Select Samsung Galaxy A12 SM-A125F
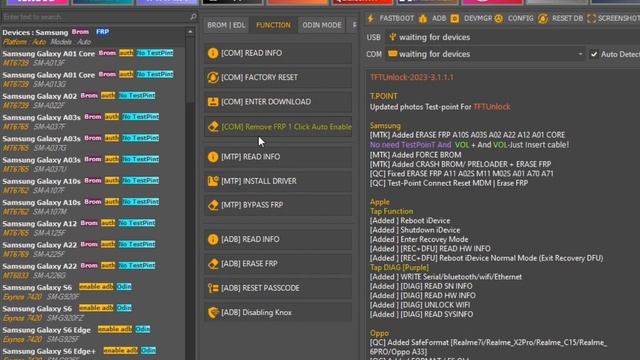This screenshot has width=640, height=360. [93, 228]
